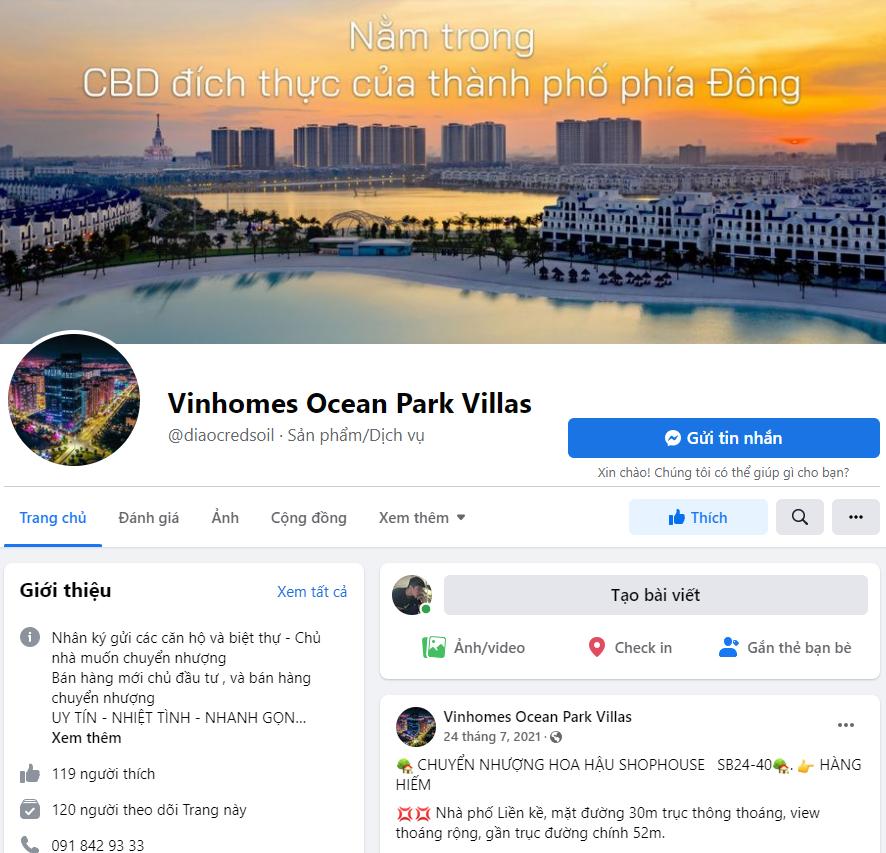Open the page options three-dot menu
Image resolution: width=886 pixels, height=853 pixels.
point(855,517)
